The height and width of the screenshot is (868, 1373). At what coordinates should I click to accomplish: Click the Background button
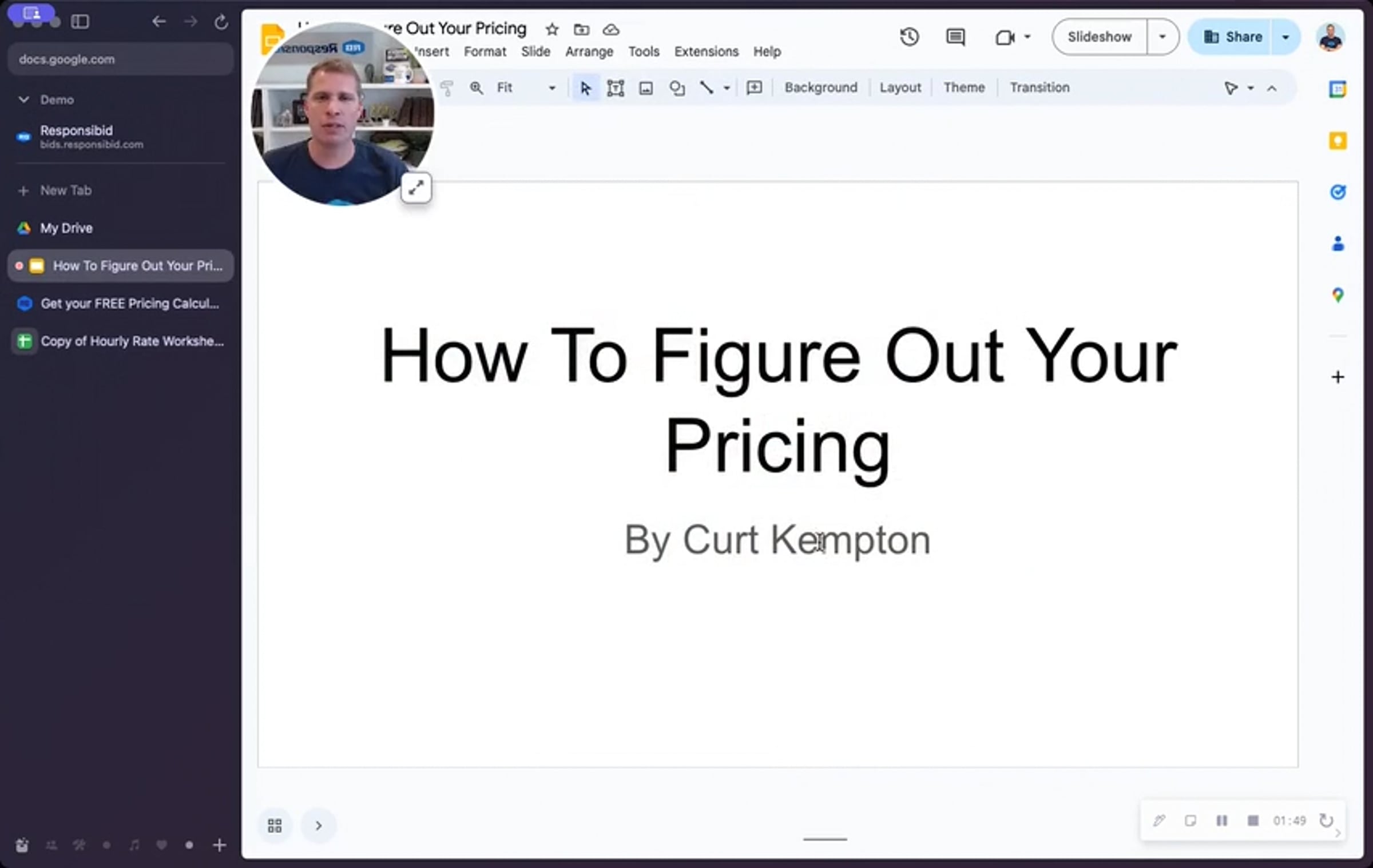(x=820, y=87)
